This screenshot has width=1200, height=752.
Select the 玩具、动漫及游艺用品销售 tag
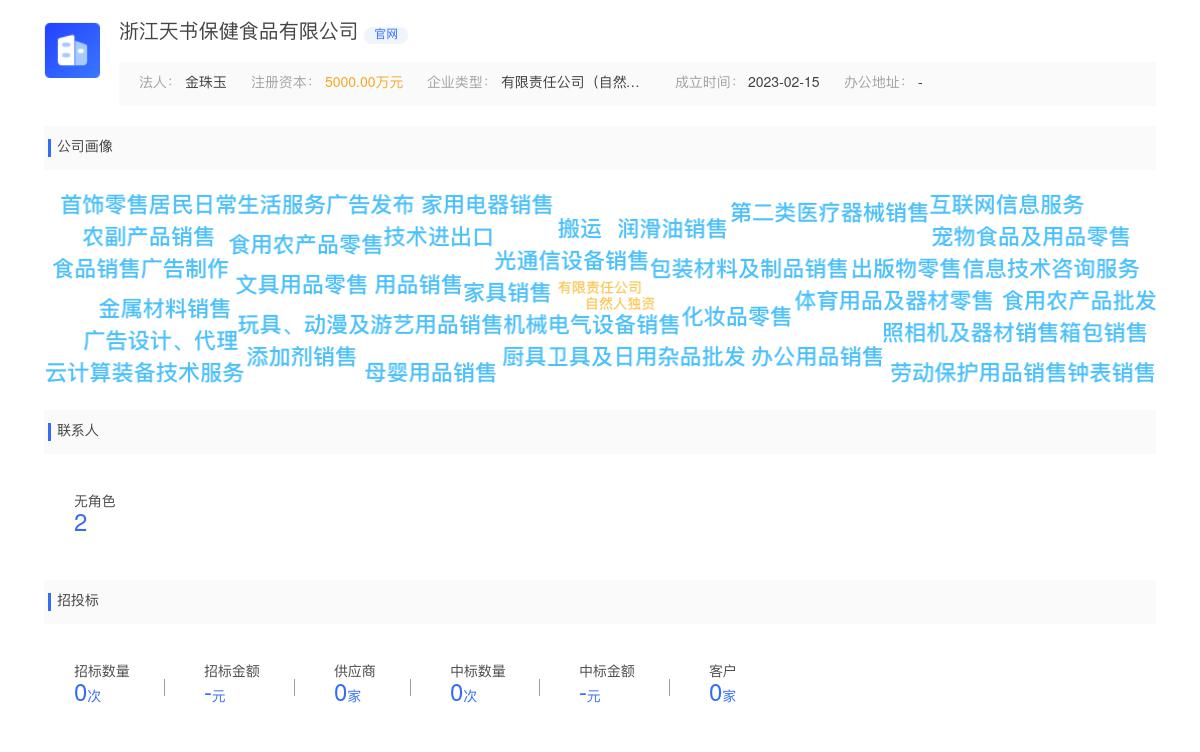point(370,325)
